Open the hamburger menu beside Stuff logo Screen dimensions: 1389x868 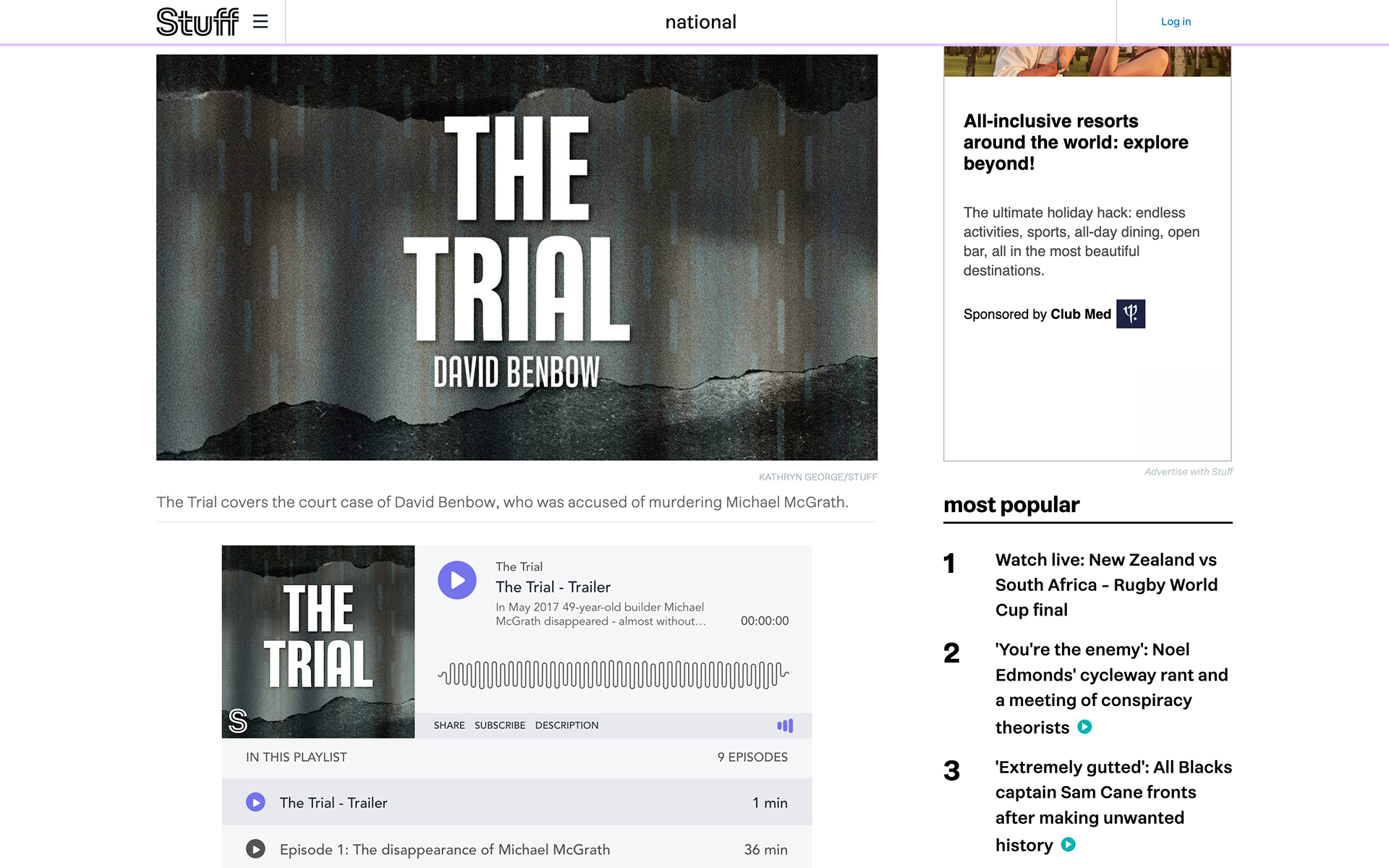(260, 22)
